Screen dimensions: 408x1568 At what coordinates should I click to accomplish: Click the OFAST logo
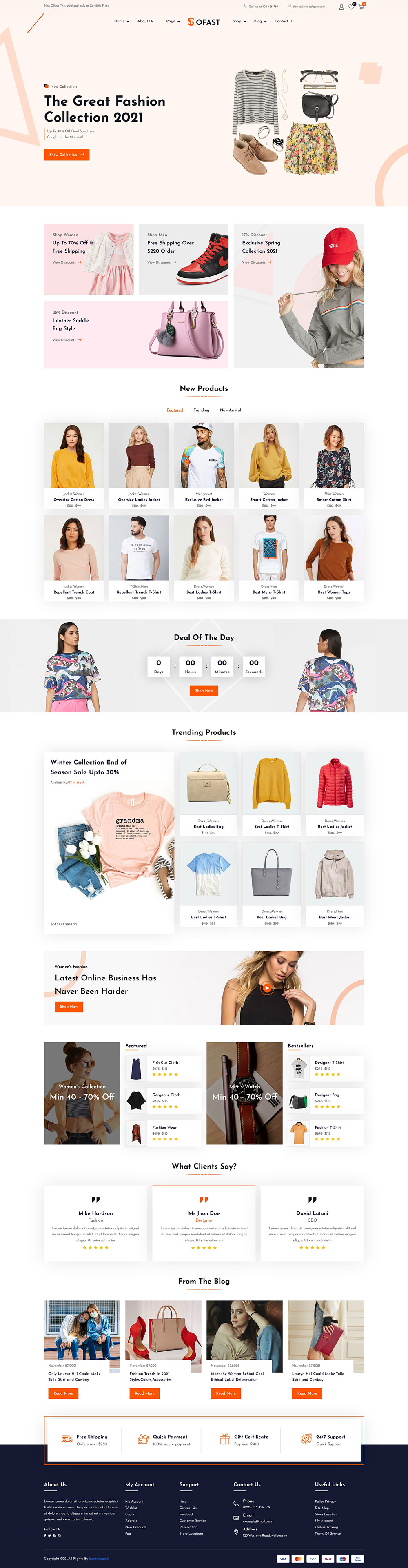pos(204,22)
